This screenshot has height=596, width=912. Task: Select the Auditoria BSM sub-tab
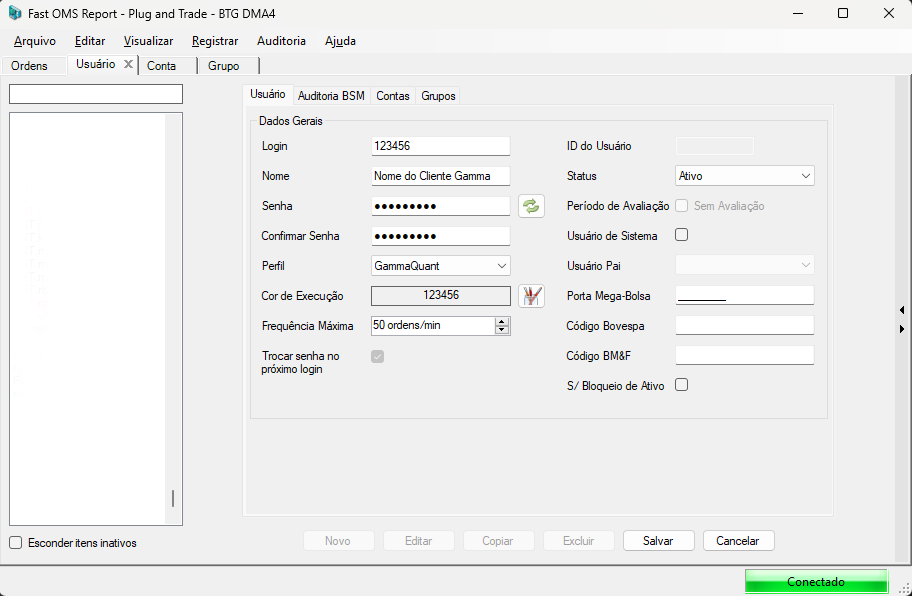click(331, 96)
